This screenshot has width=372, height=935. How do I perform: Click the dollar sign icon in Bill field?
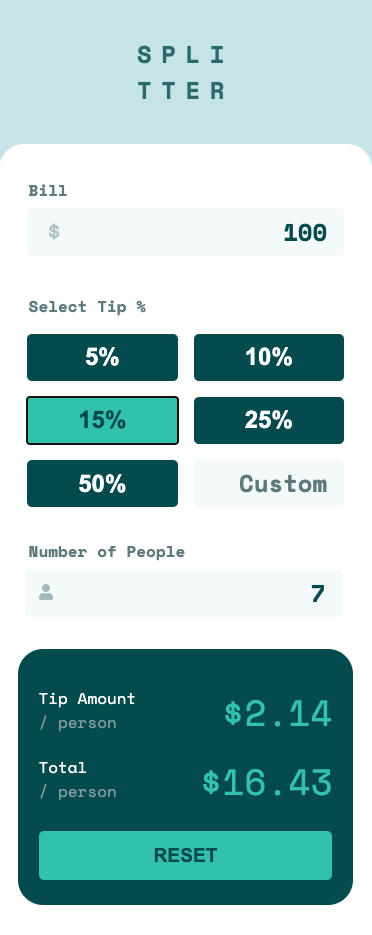(54, 231)
